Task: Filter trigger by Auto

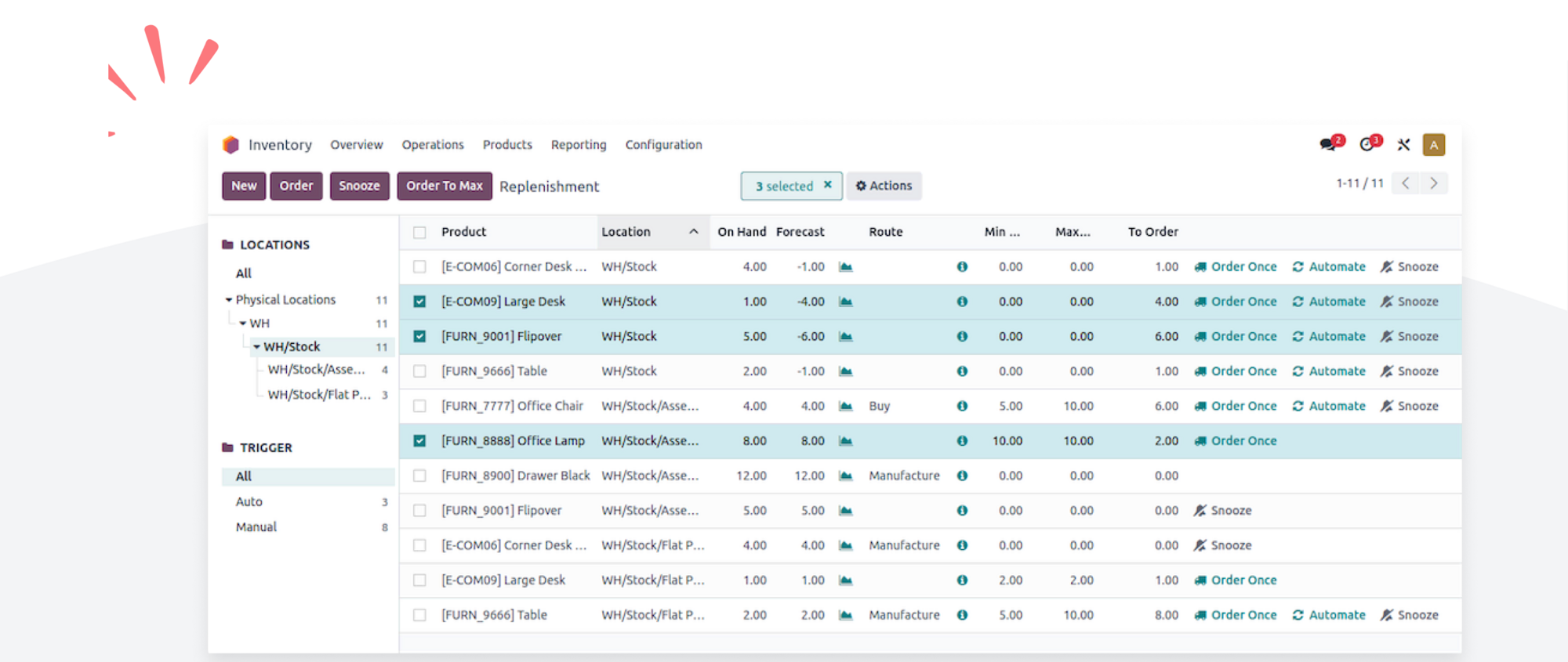Action: 249,502
